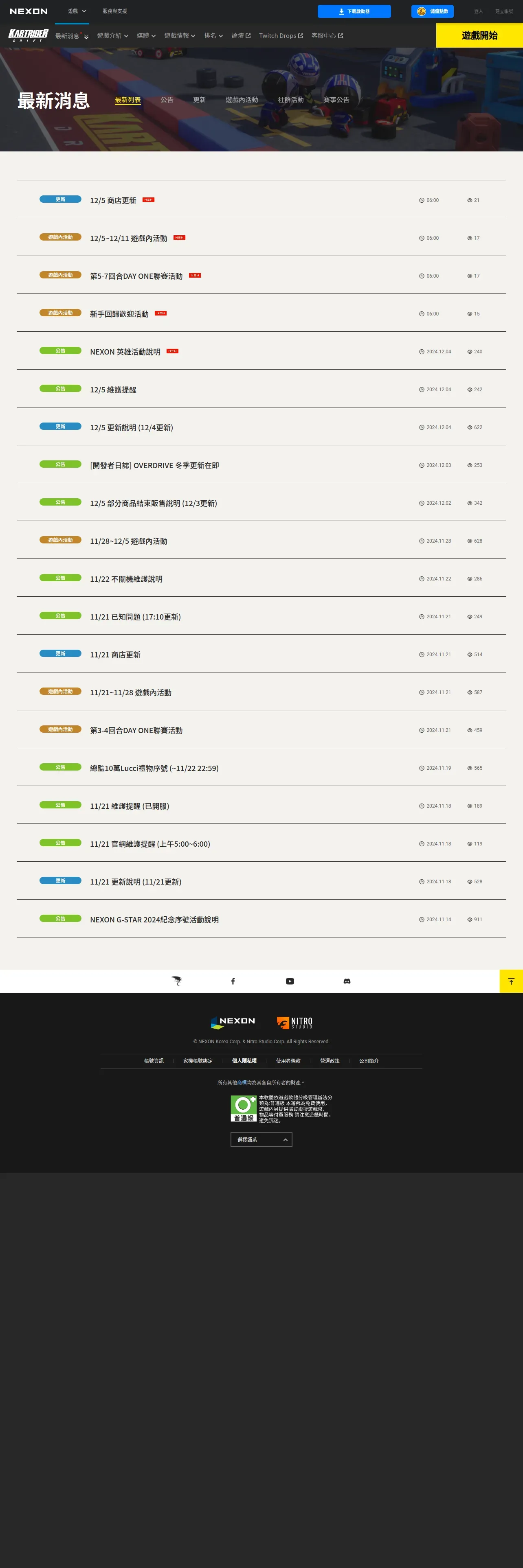Viewport: 523px width, 1568px height.
Task: Open the 12/5~12/11 遊戲內活動 post
Action: 128,238
